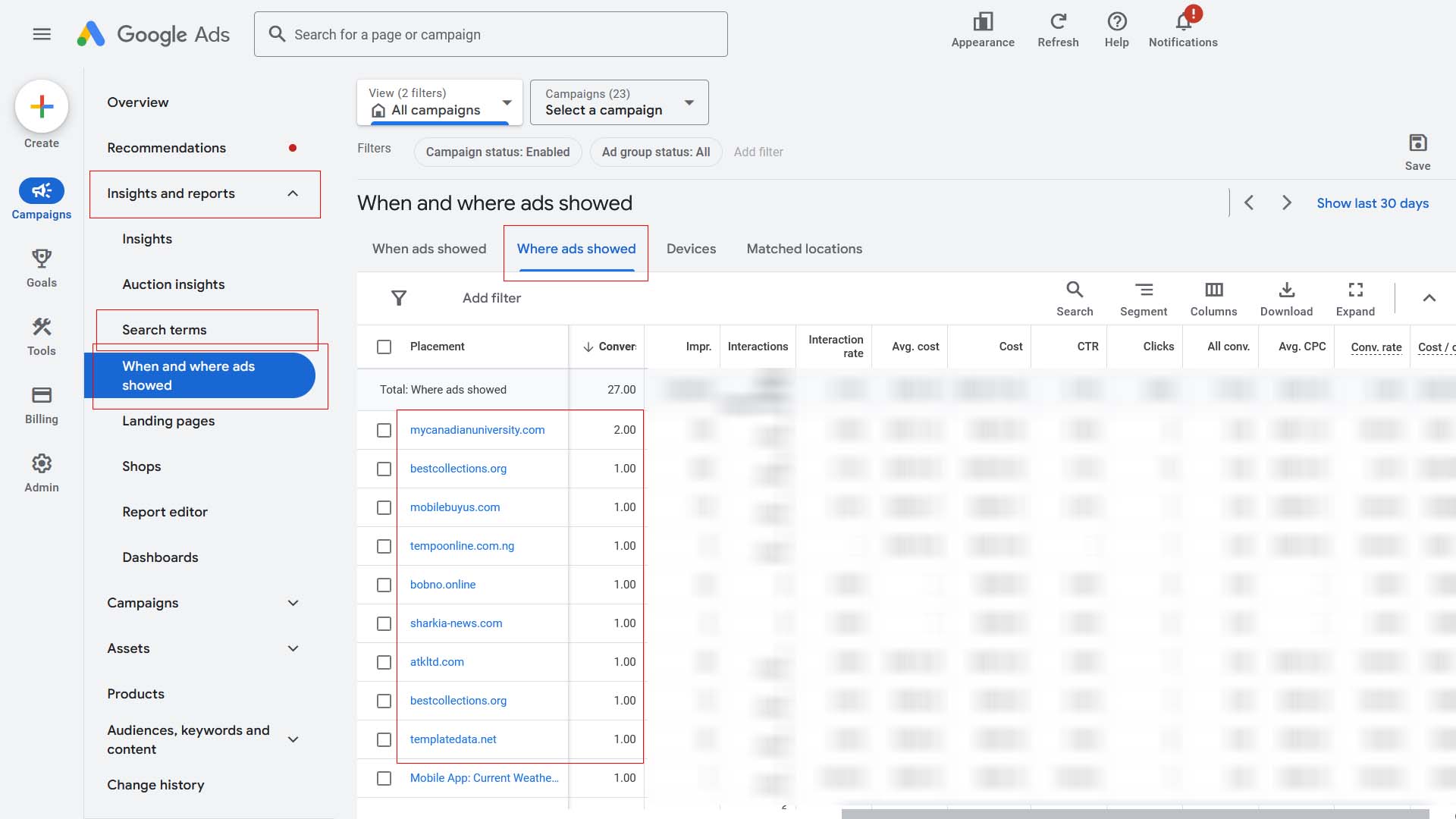Download the placement report
Image resolution: width=1456 pixels, height=819 pixels.
tap(1286, 299)
